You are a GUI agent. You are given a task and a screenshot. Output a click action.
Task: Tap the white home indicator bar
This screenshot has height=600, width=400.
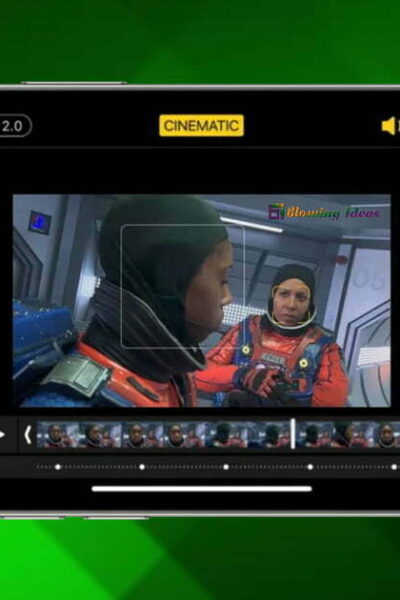point(202,489)
